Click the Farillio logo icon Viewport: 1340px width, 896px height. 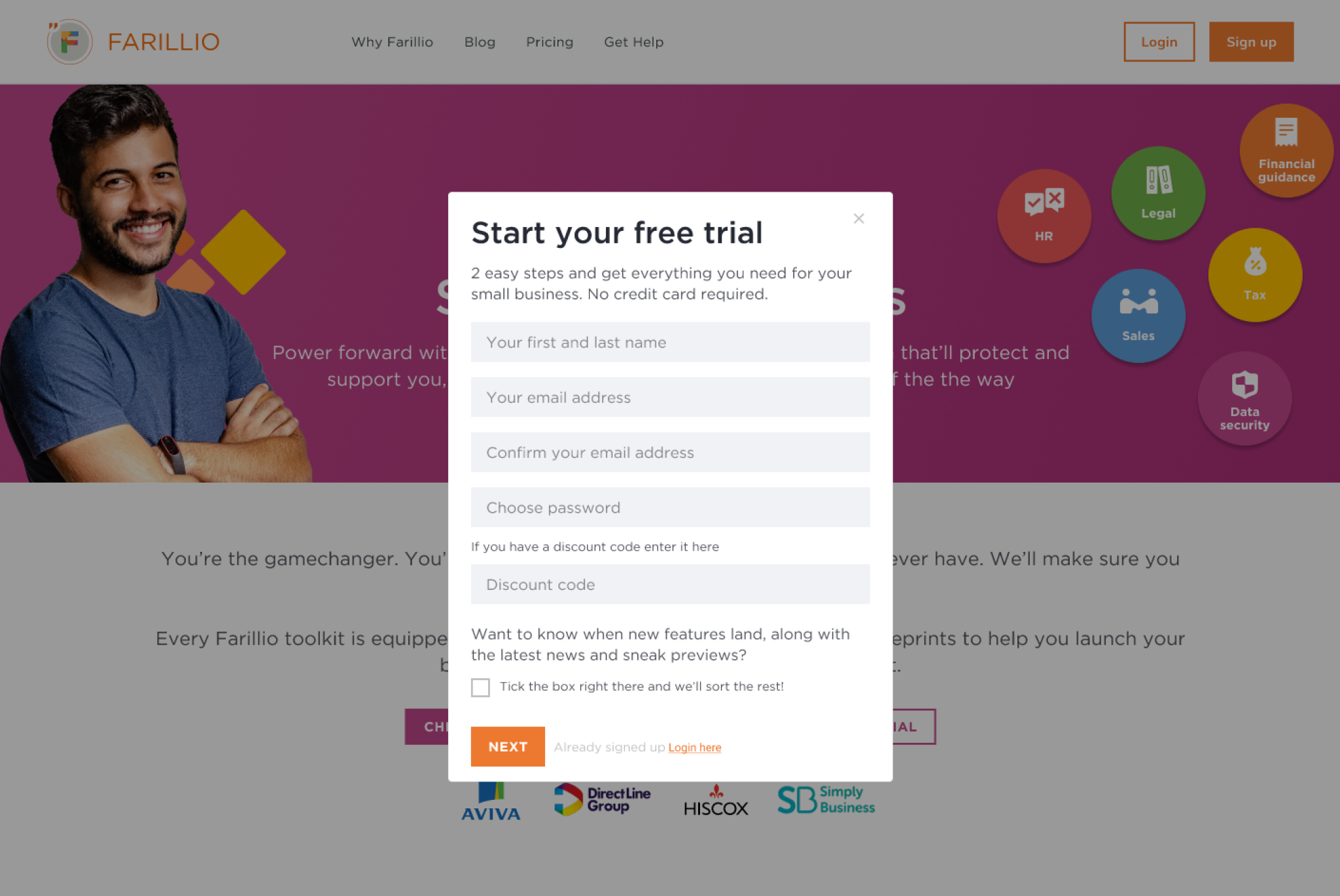[70, 42]
